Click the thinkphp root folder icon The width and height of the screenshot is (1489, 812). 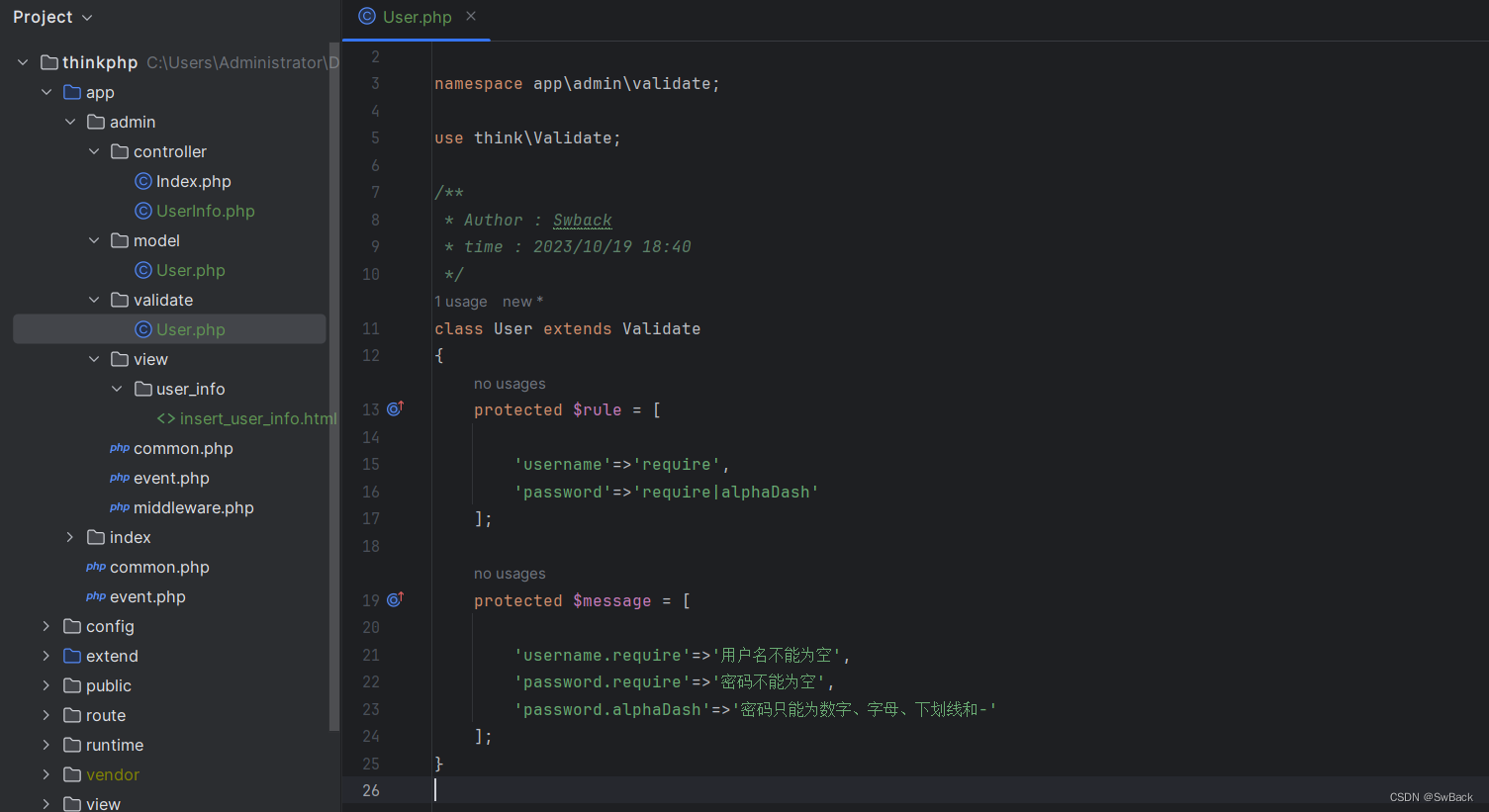(48, 62)
